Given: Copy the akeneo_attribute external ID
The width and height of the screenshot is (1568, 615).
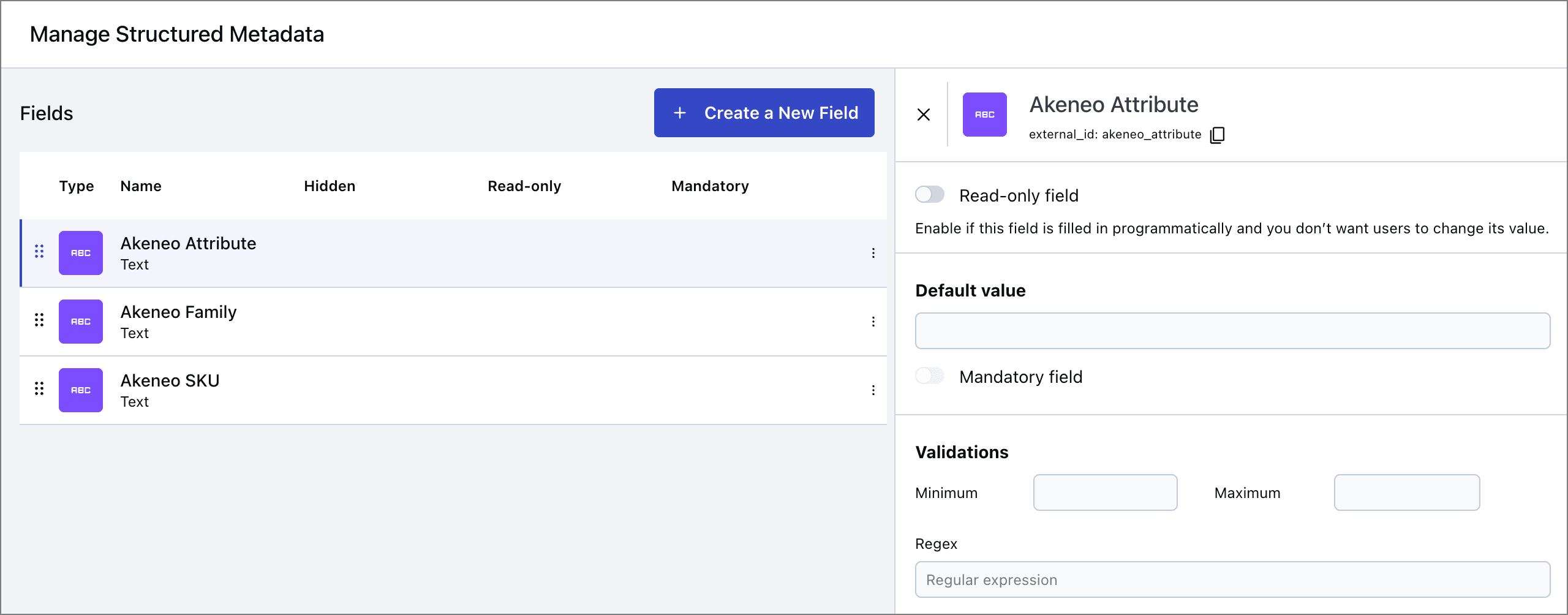Looking at the screenshot, I should point(1217,135).
